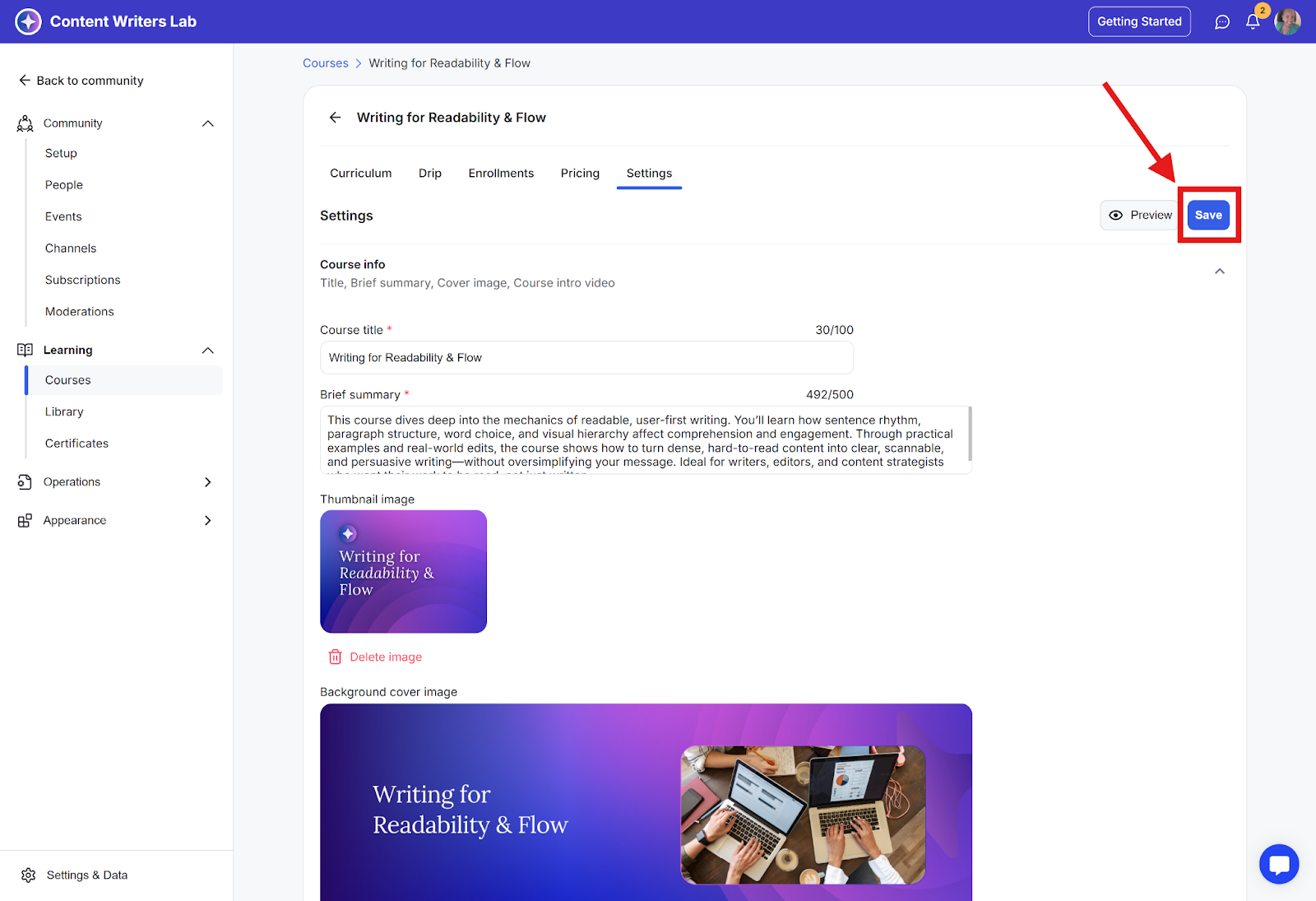Screen dimensions: 1316x901
Task: Click the Background cover image label
Action: coord(388,692)
